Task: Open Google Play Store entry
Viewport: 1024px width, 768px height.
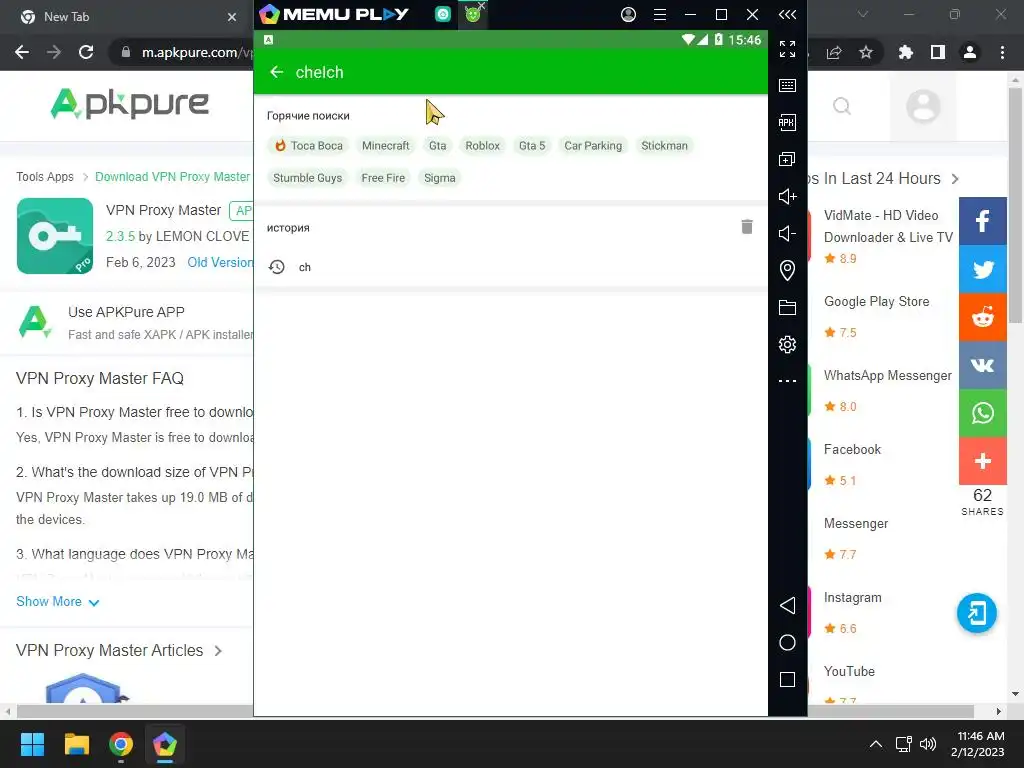Action: click(876, 301)
